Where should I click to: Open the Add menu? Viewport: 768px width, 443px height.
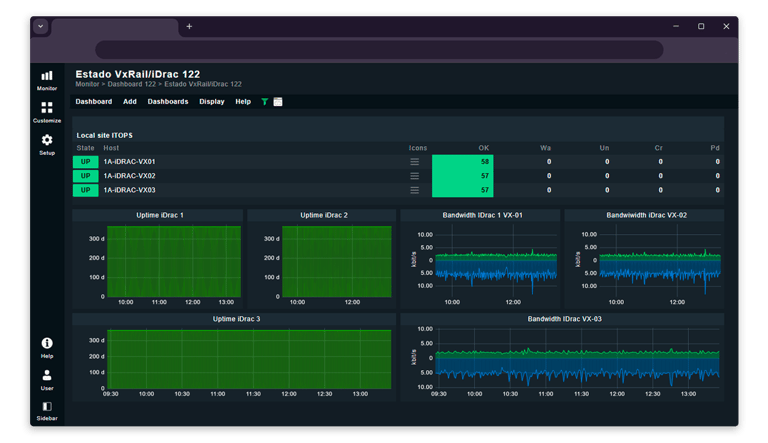pos(130,102)
